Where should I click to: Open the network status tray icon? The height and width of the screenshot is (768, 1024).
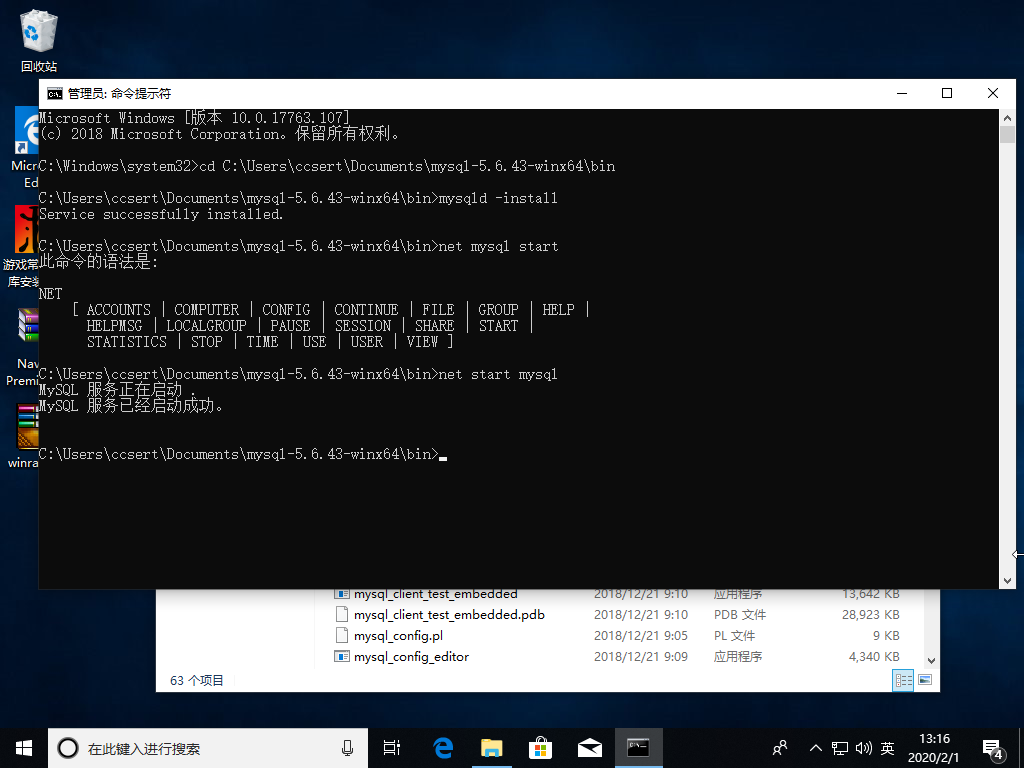coord(840,748)
